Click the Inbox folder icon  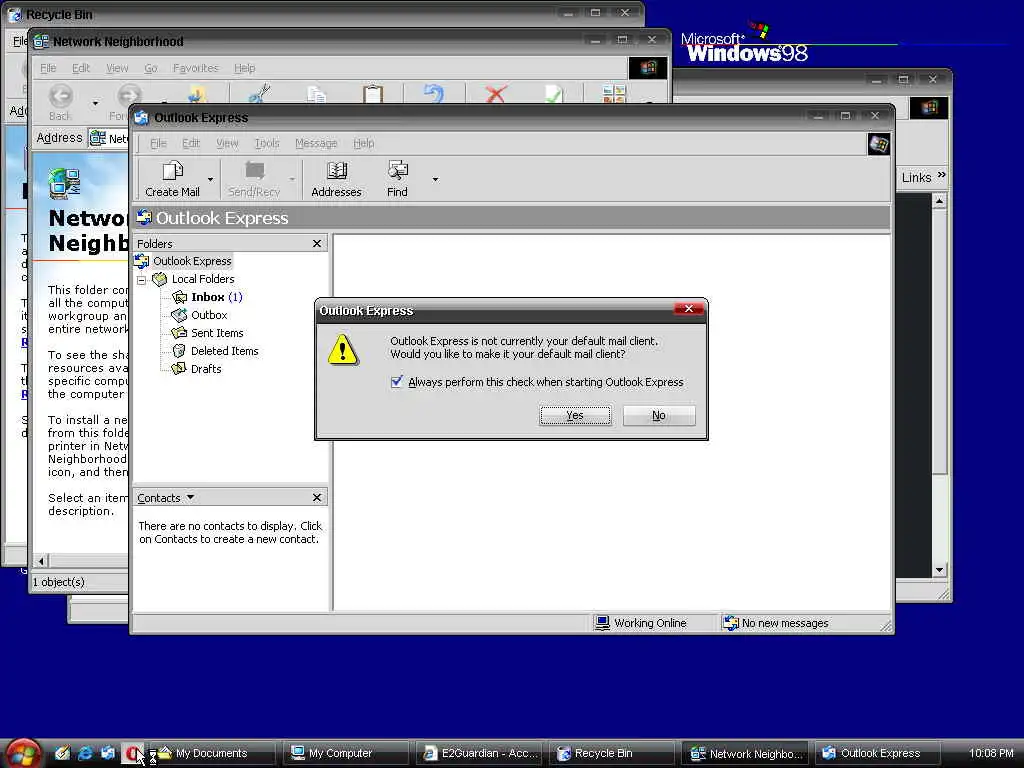pos(179,297)
